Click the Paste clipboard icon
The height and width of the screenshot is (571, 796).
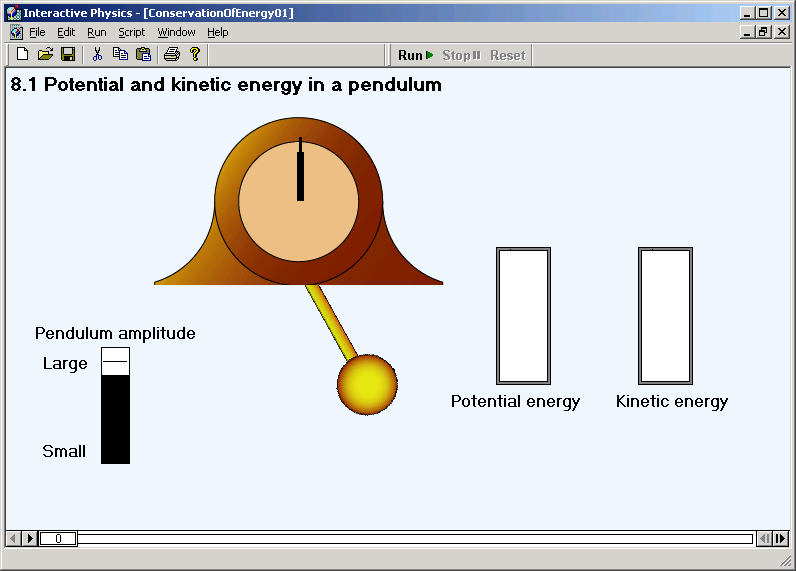coord(144,54)
